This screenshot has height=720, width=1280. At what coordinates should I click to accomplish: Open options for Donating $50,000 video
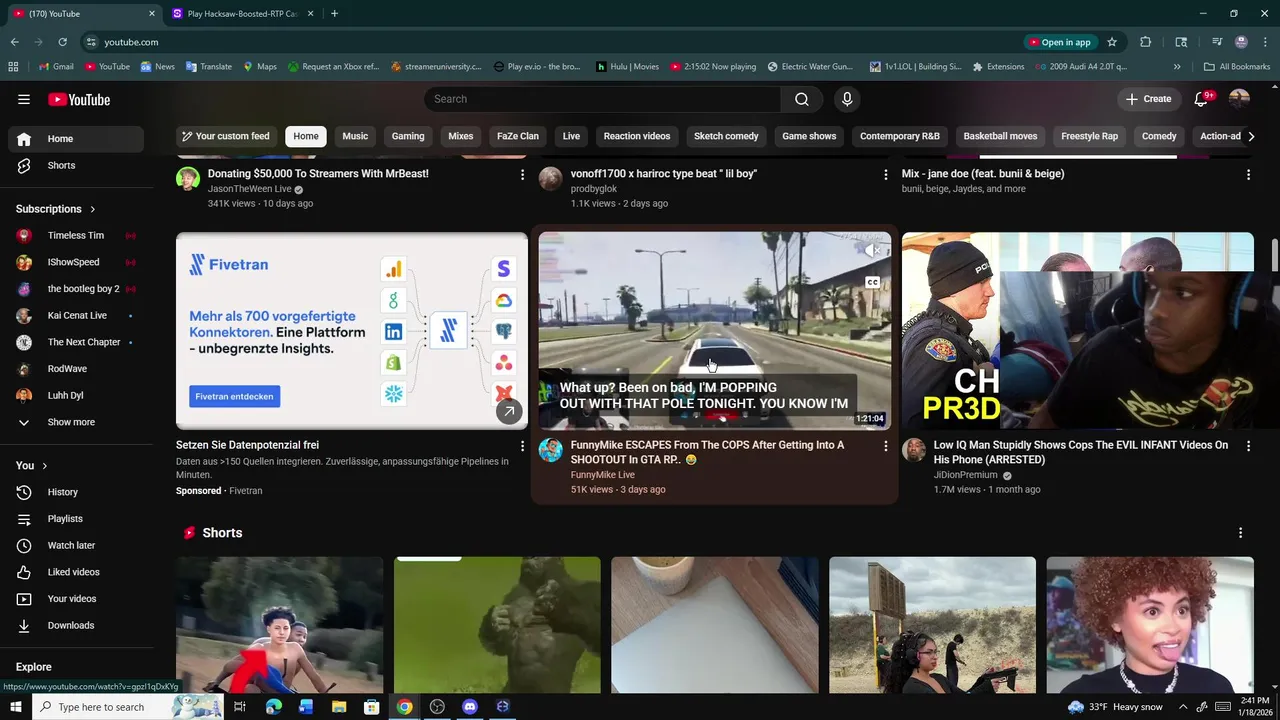[522, 175]
